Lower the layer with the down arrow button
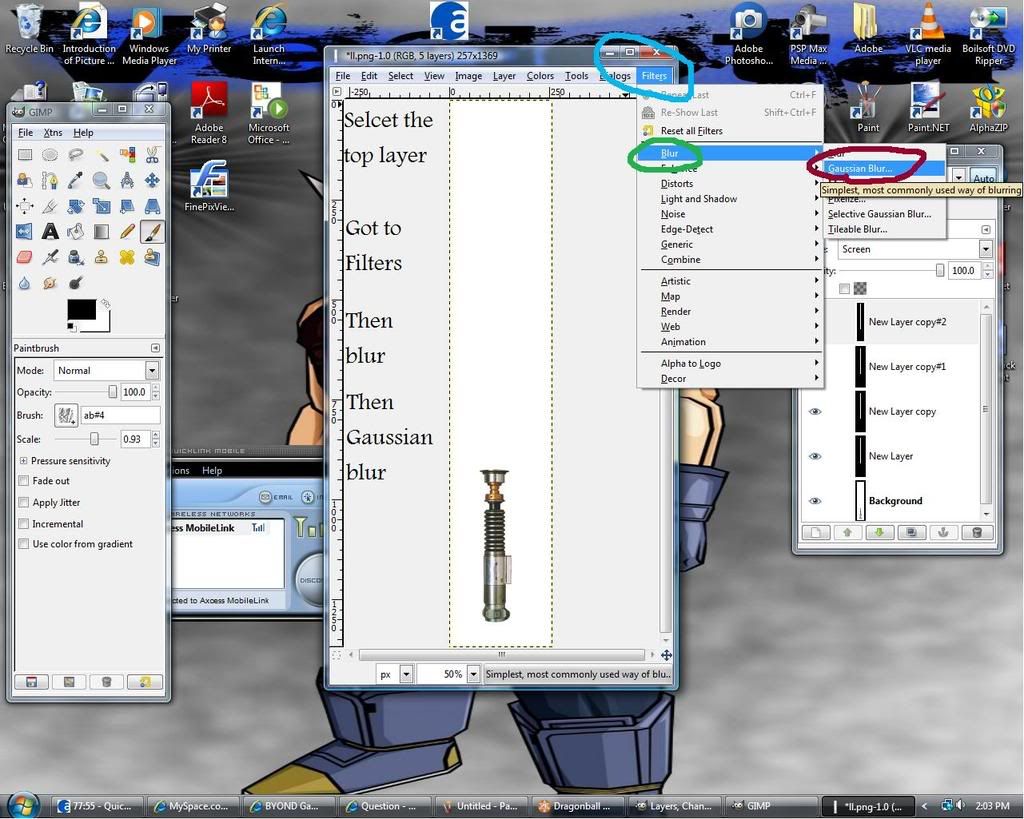The width and height of the screenshot is (1024, 819). 880,532
